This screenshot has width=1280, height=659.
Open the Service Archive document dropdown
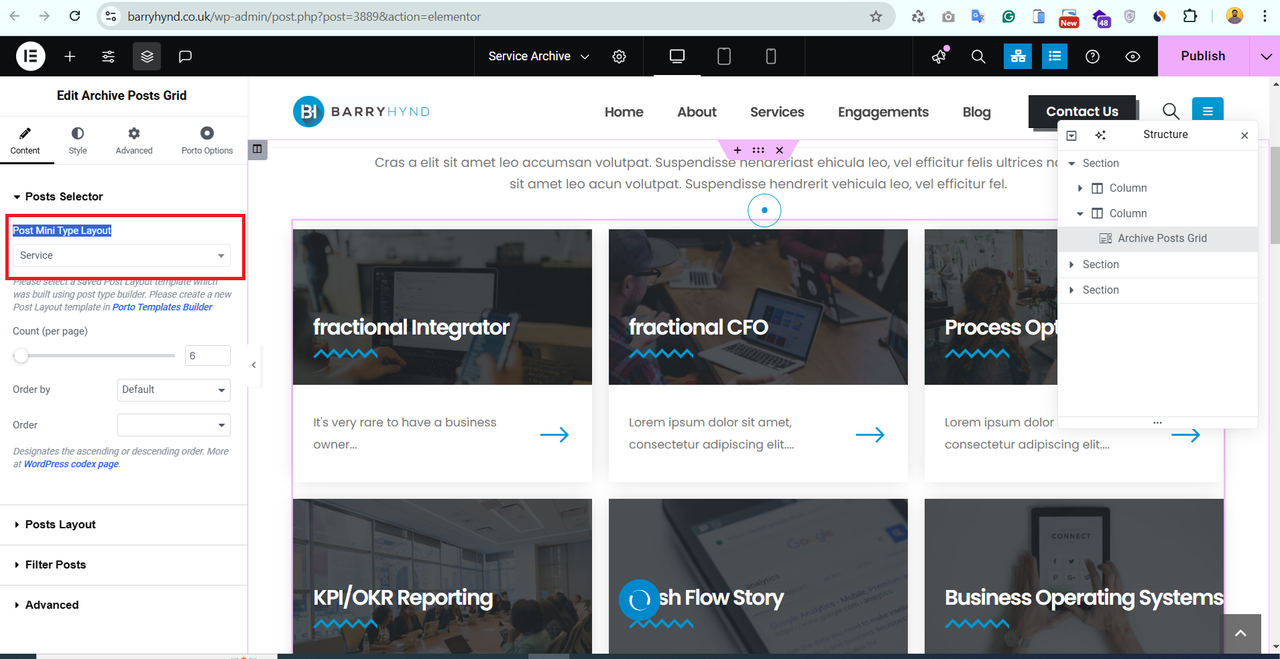point(539,57)
